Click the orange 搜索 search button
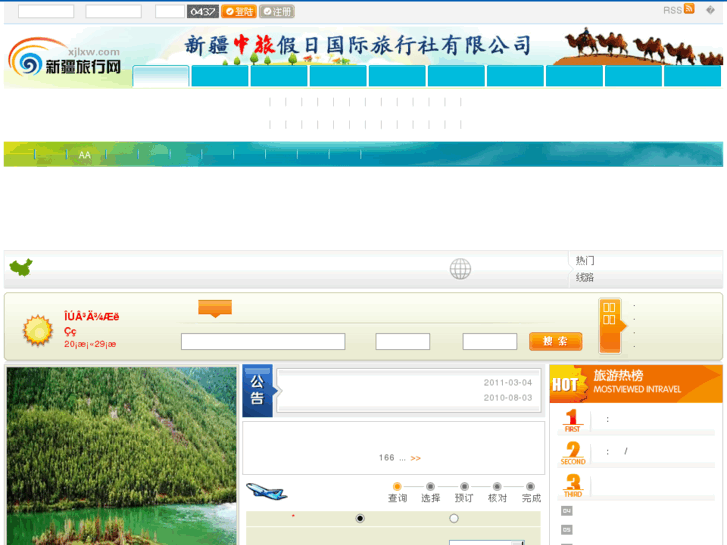 click(x=555, y=341)
